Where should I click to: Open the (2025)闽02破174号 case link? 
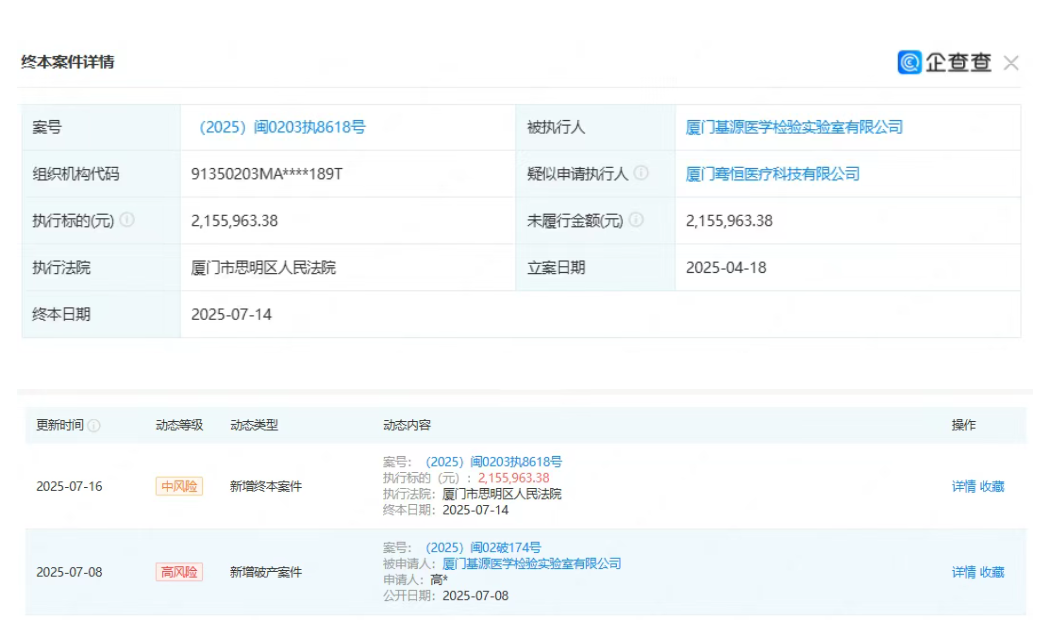click(x=483, y=548)
